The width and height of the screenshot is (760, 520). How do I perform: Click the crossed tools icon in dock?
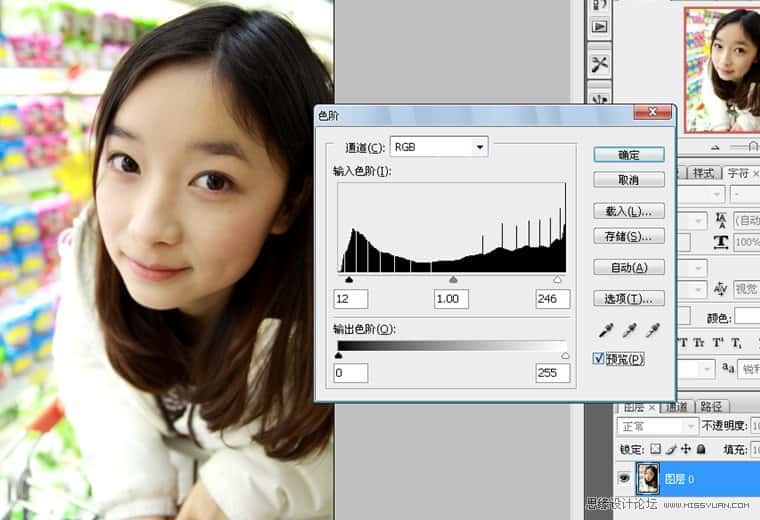600,64
